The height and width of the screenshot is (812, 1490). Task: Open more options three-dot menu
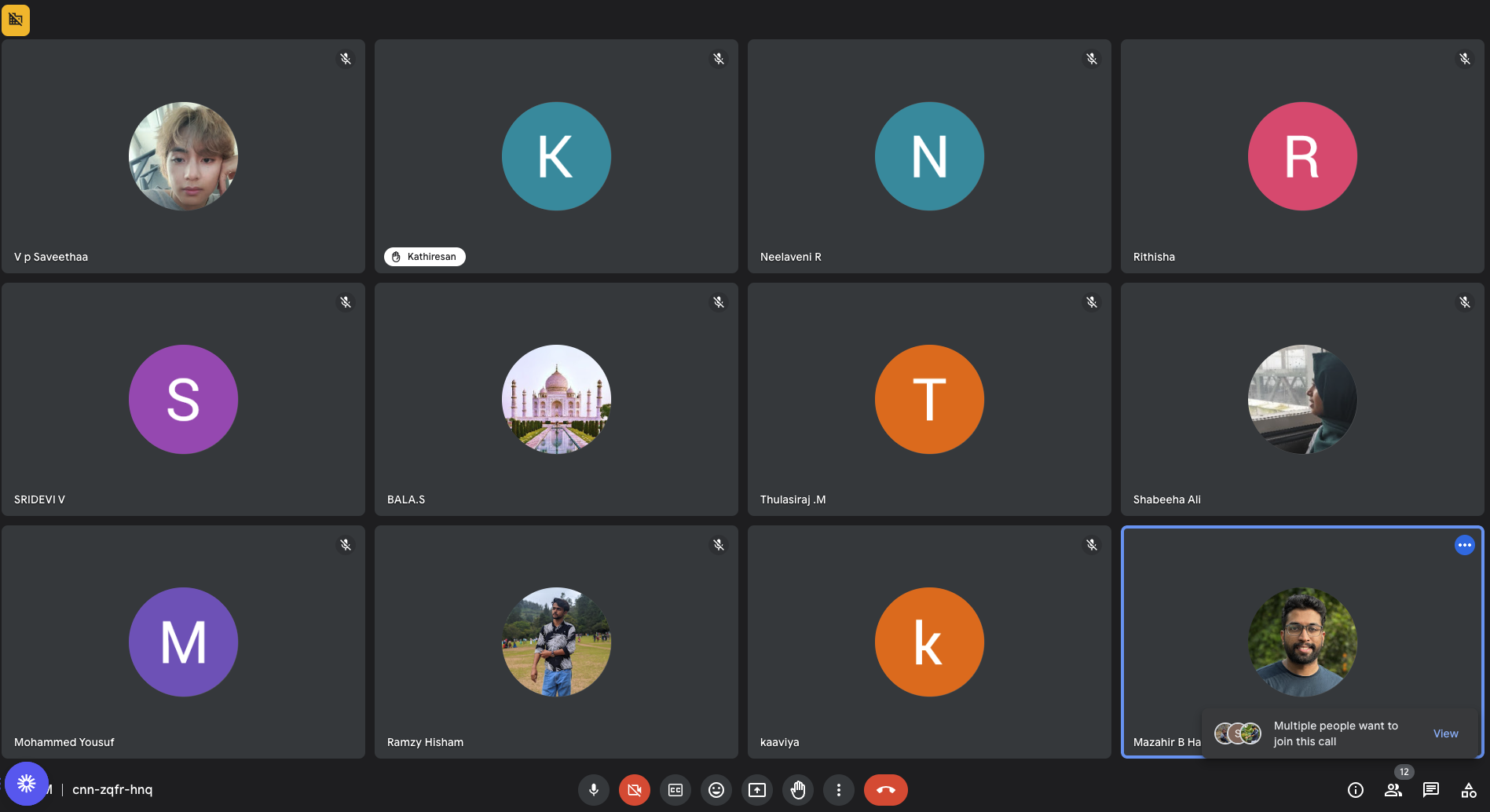click(839, 790)
